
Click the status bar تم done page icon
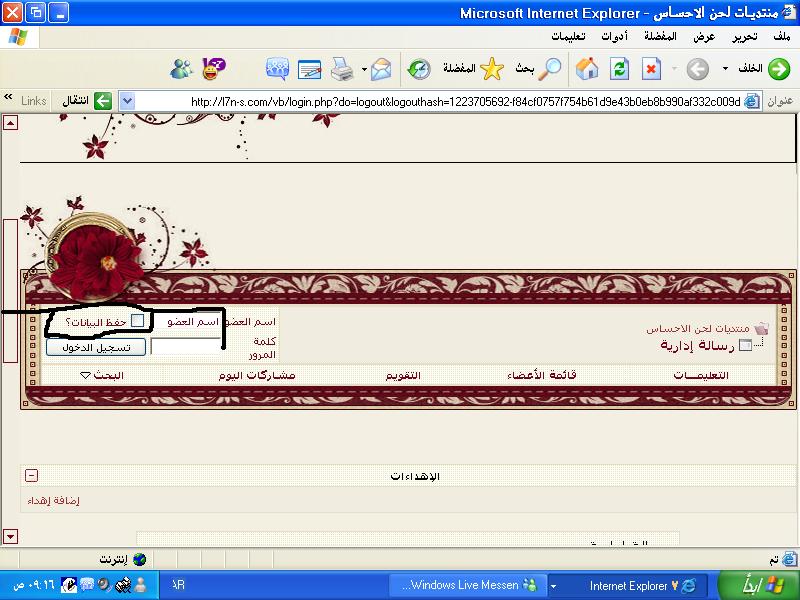(789, 559)
